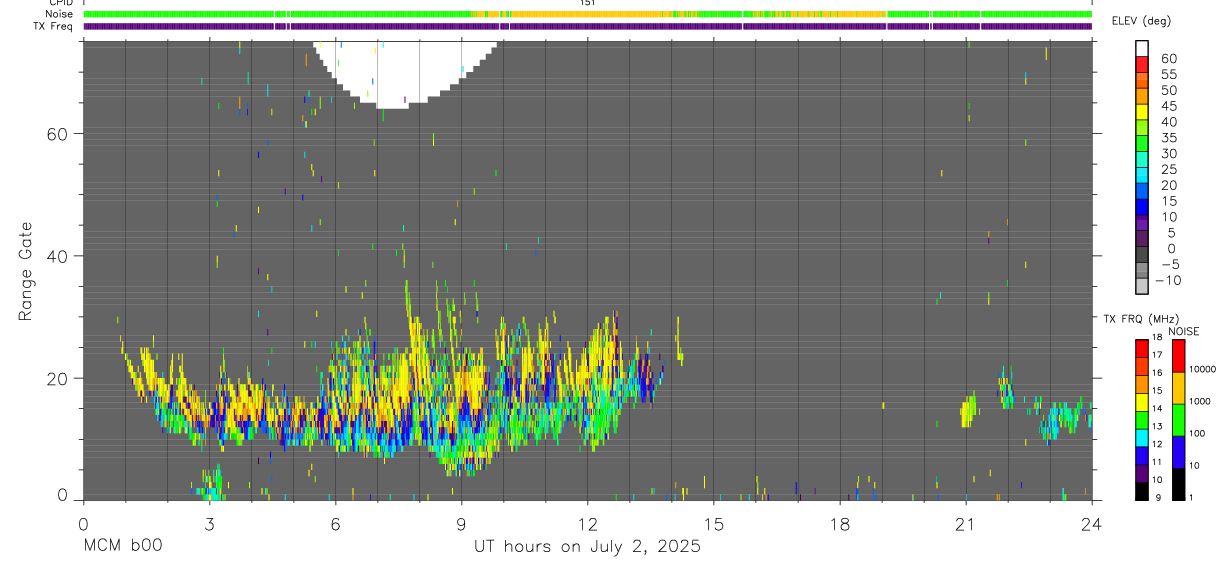Click the red 18 MHz TX FRQ swatch
This screenshot has height=567, width=1228.
click(x=1141, y=343)
